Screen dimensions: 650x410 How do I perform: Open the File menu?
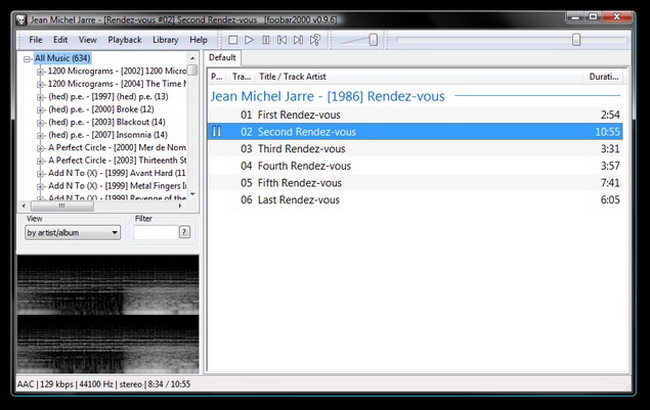pos(36,40)
